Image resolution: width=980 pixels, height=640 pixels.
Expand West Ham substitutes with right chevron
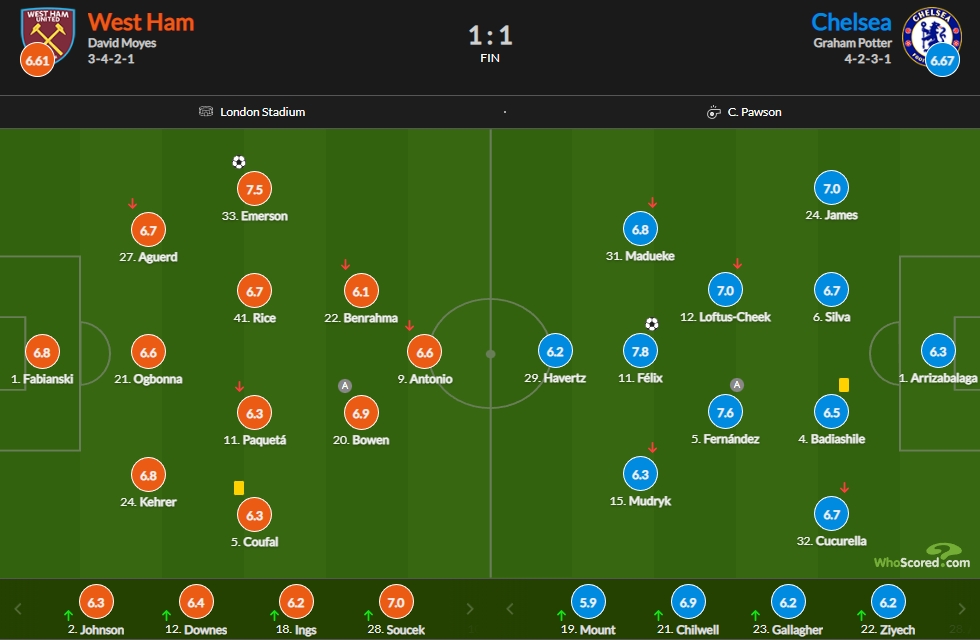tap(470, 609)
